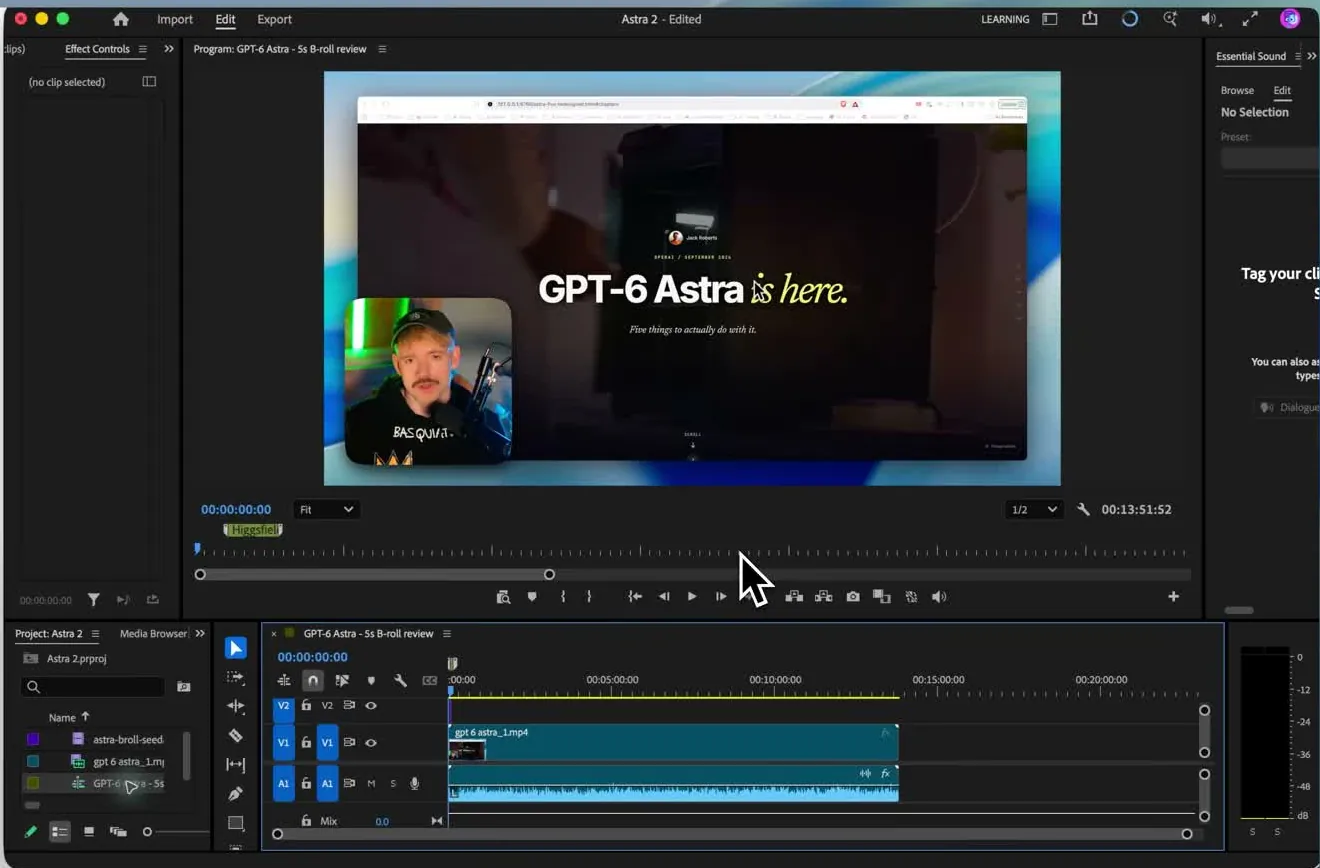Open the Button Editor plus icon
The image size is (1320, 868).
click(1173, 597)
